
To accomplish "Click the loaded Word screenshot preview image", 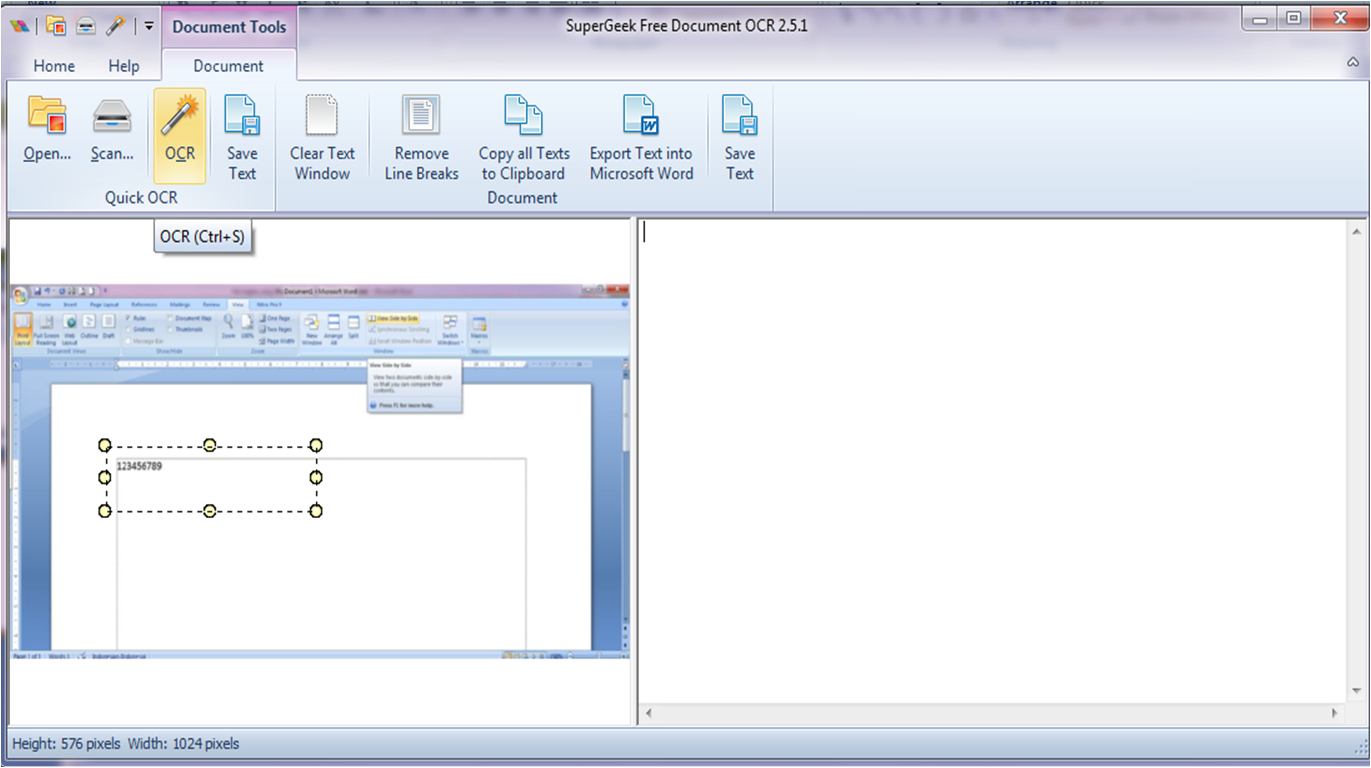I will pos(320,470).
